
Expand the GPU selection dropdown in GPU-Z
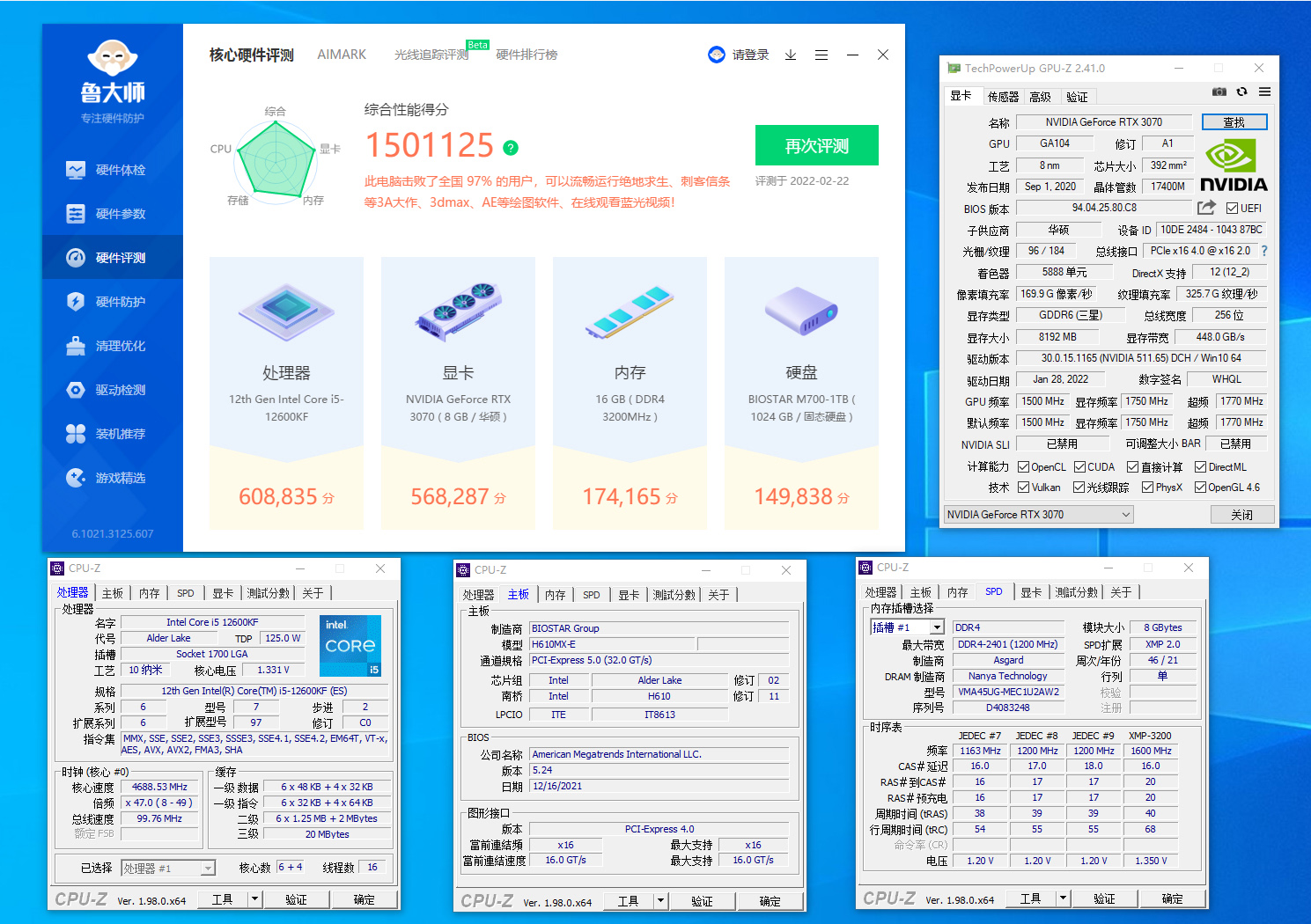(1126, 515)
